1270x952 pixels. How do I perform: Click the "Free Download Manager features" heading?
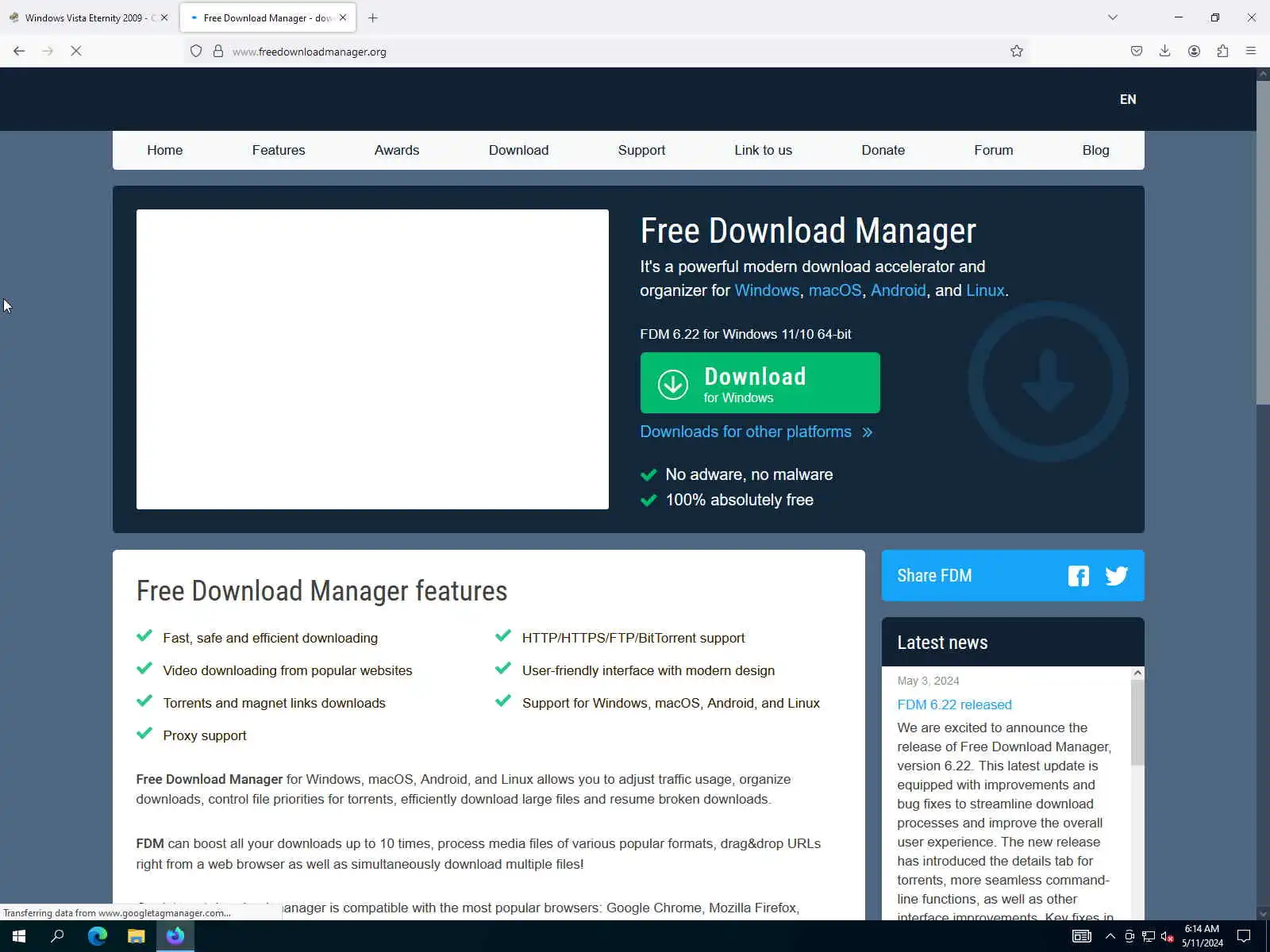(321, 591)
